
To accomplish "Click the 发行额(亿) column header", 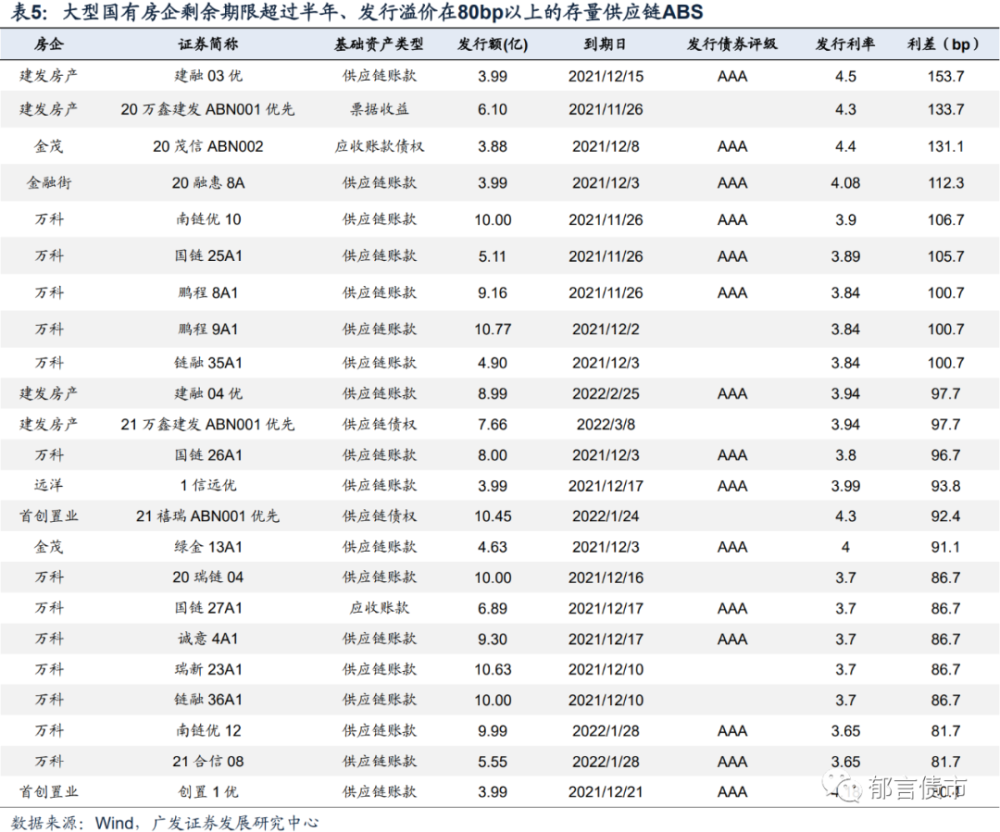I will 492,44.
